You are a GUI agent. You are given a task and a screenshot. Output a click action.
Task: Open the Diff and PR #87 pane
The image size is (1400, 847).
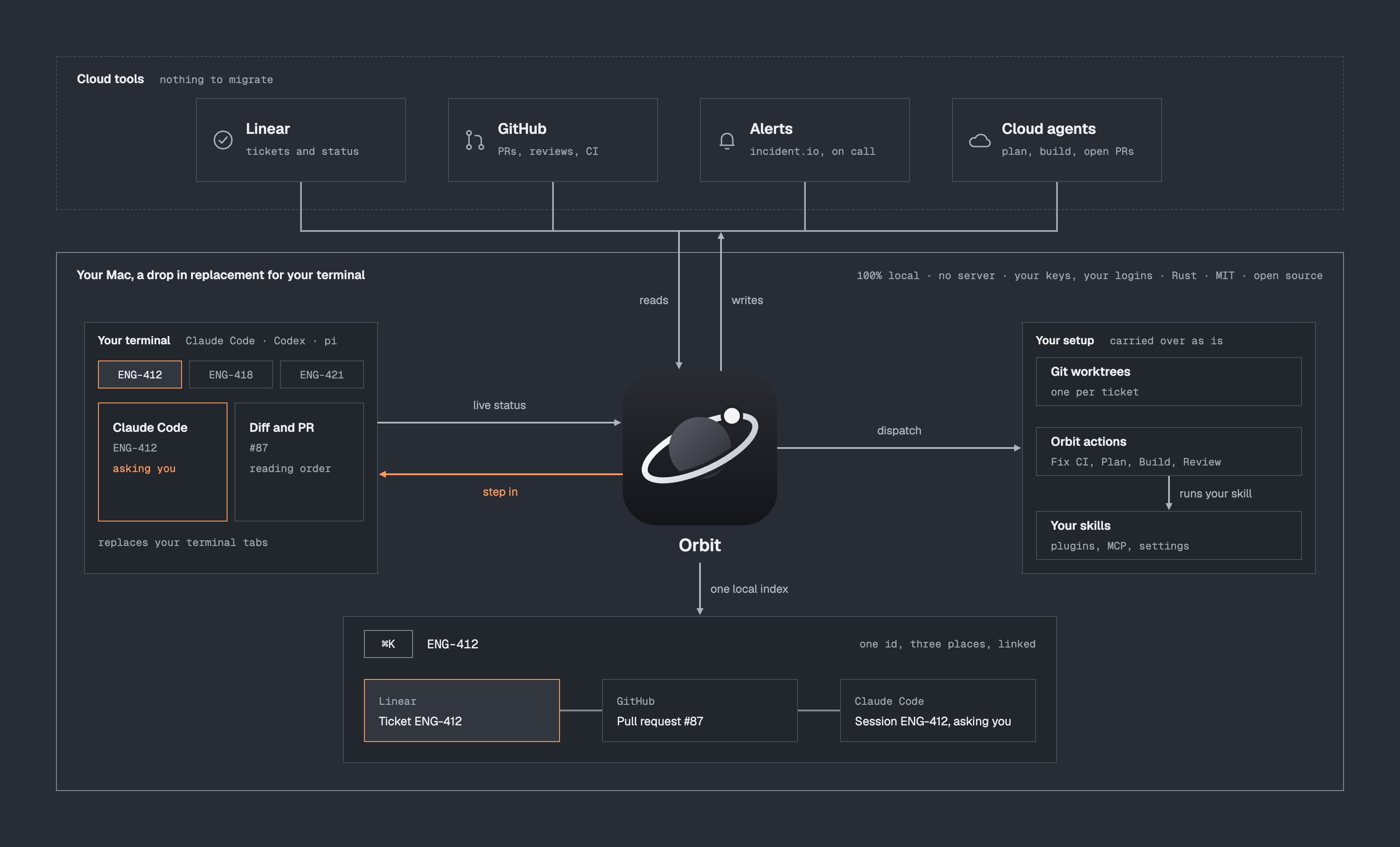pyautogui.click(x=299, y=462)
